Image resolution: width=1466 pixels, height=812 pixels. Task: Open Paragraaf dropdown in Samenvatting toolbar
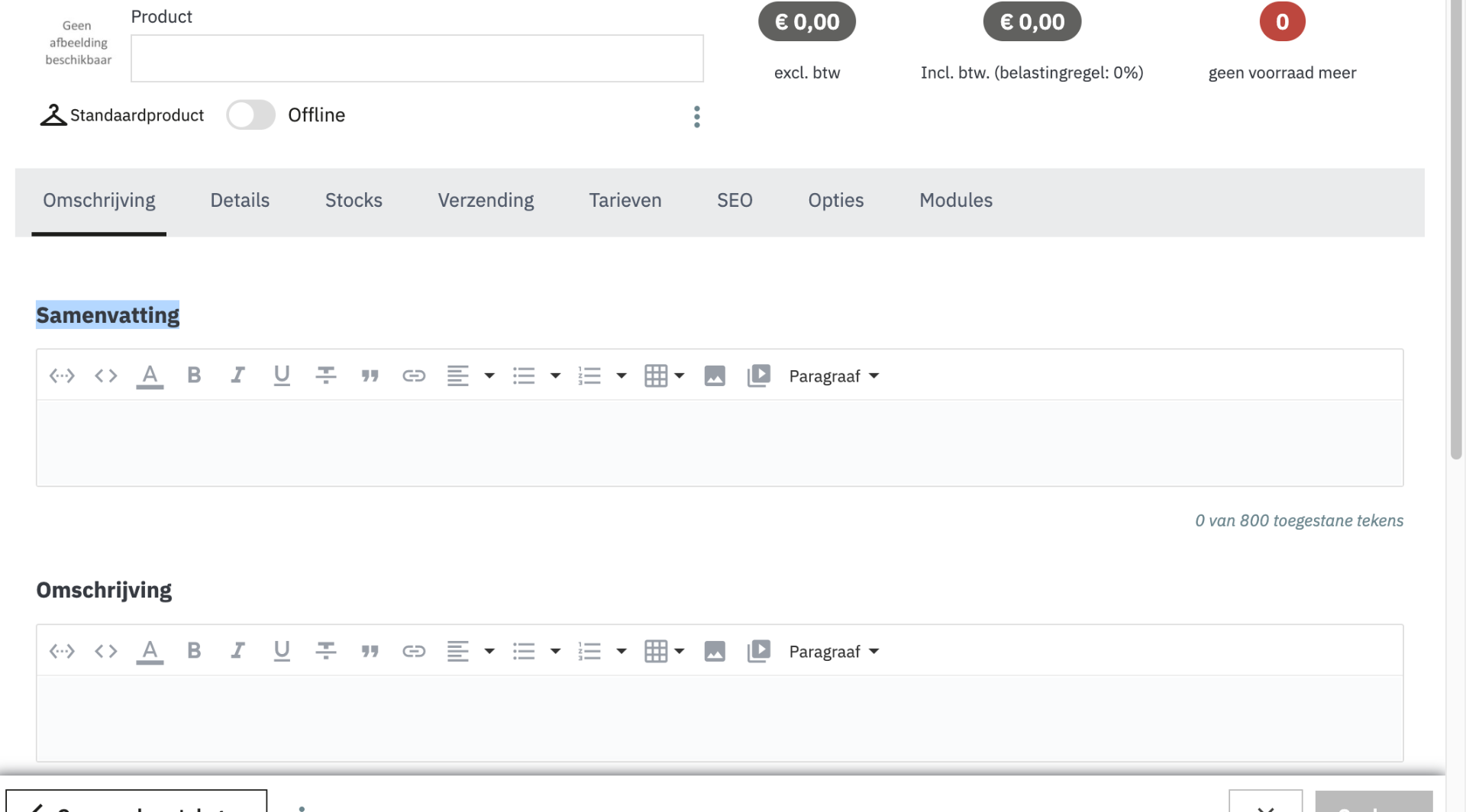click(x=834, y=376)
